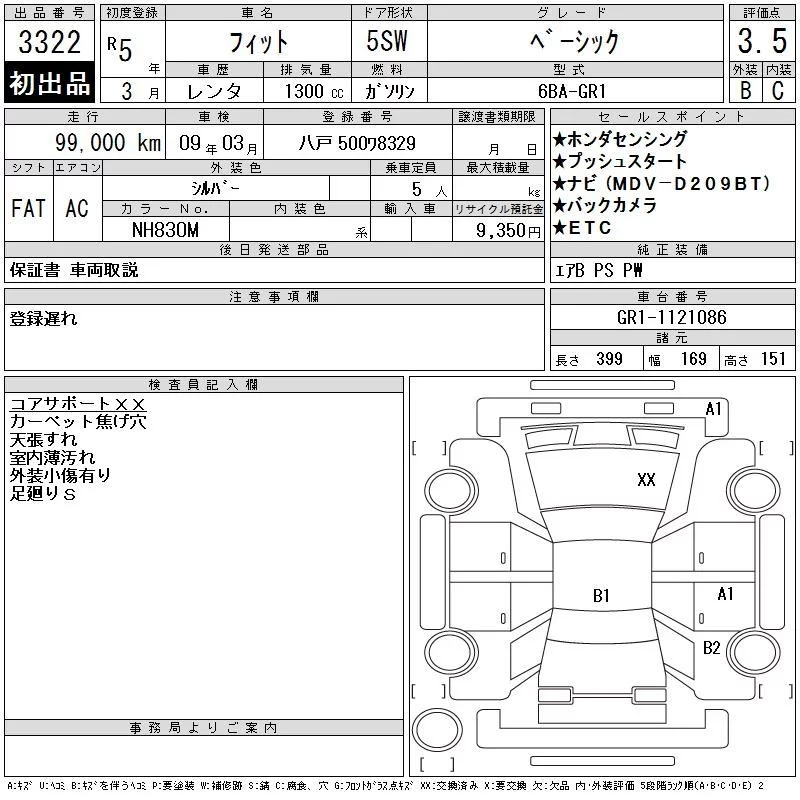Click the black 初出品 badge
Viewport: 800px width, 800px height.
click(x=49, y=83)
